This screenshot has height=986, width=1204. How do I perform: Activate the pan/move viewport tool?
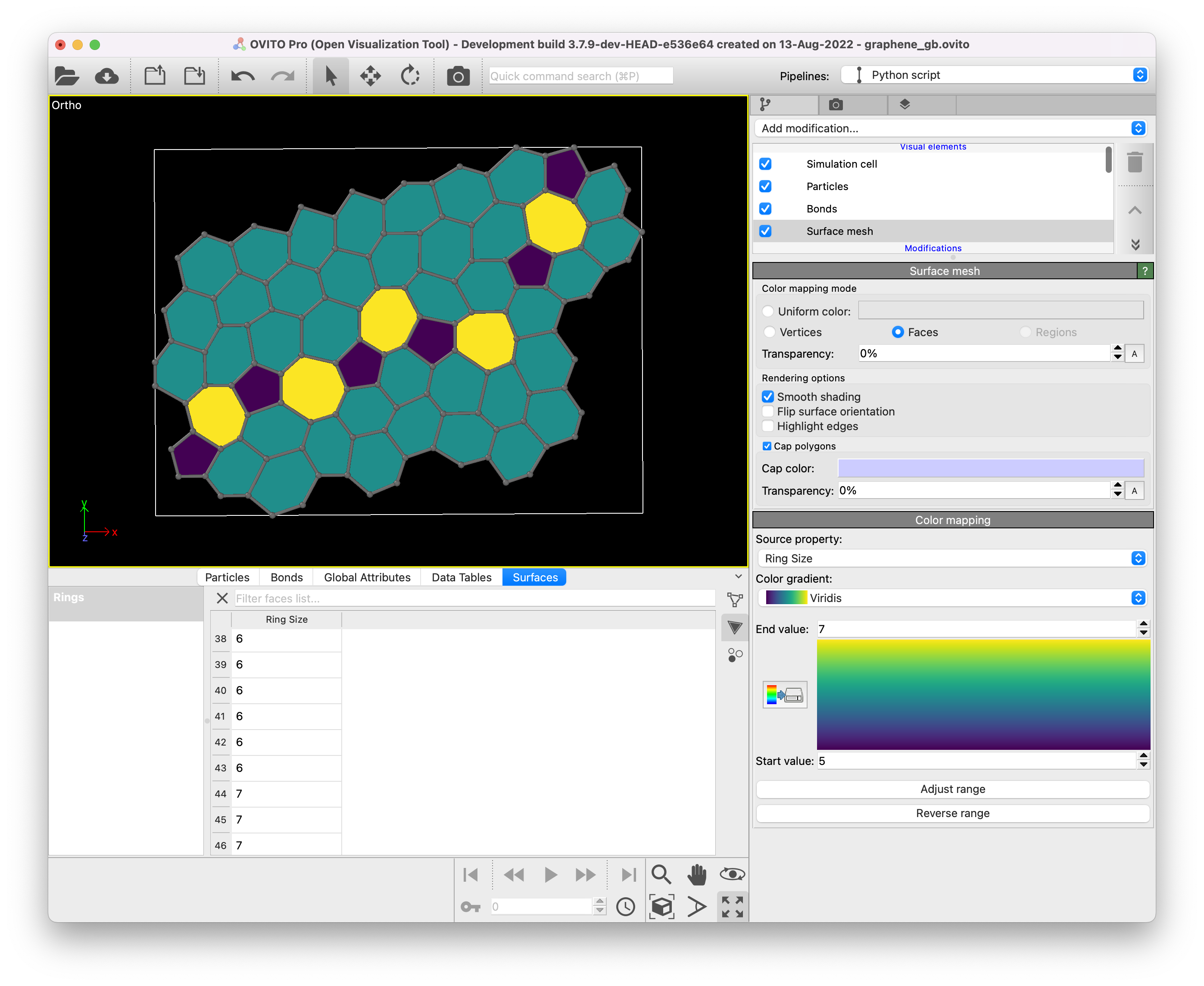click(370, 75)
